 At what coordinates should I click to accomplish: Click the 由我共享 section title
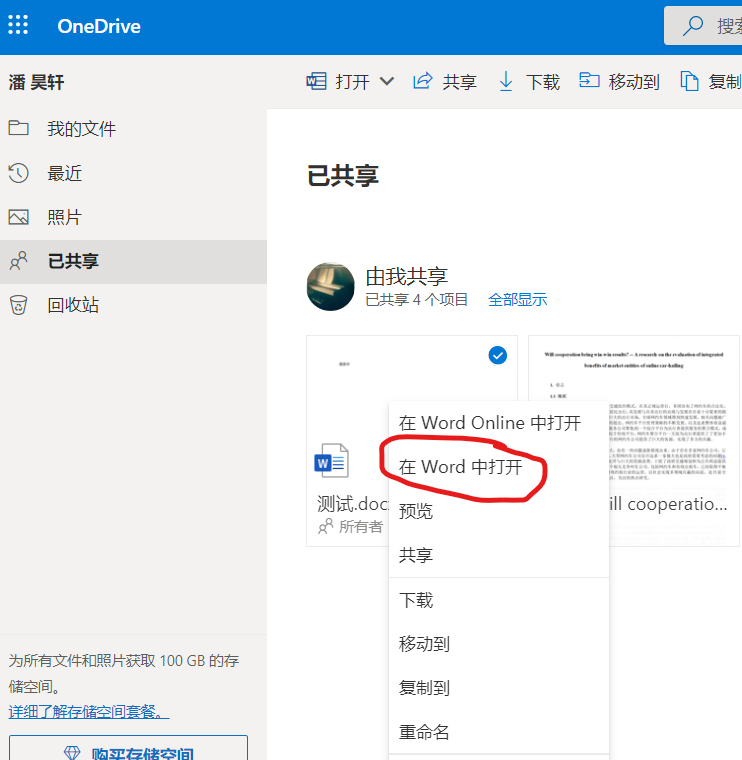pyautogui.click(x=407, y=276)
